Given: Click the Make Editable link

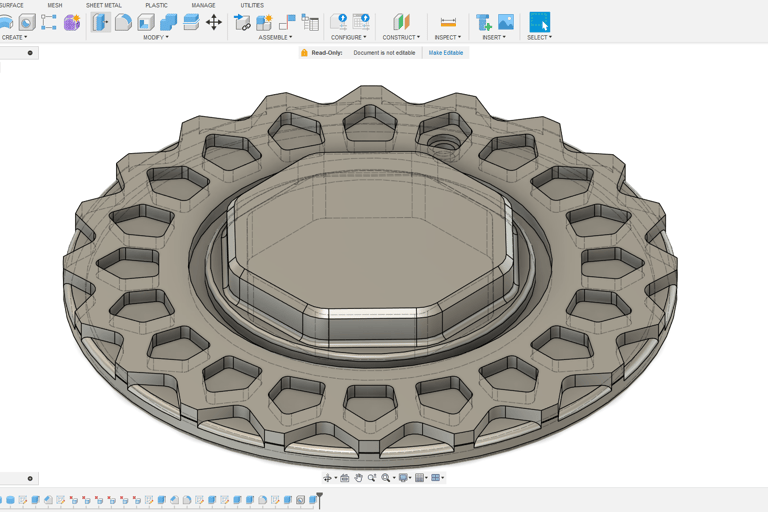Looking at the screenshot, I should click(x=446, y=53).
